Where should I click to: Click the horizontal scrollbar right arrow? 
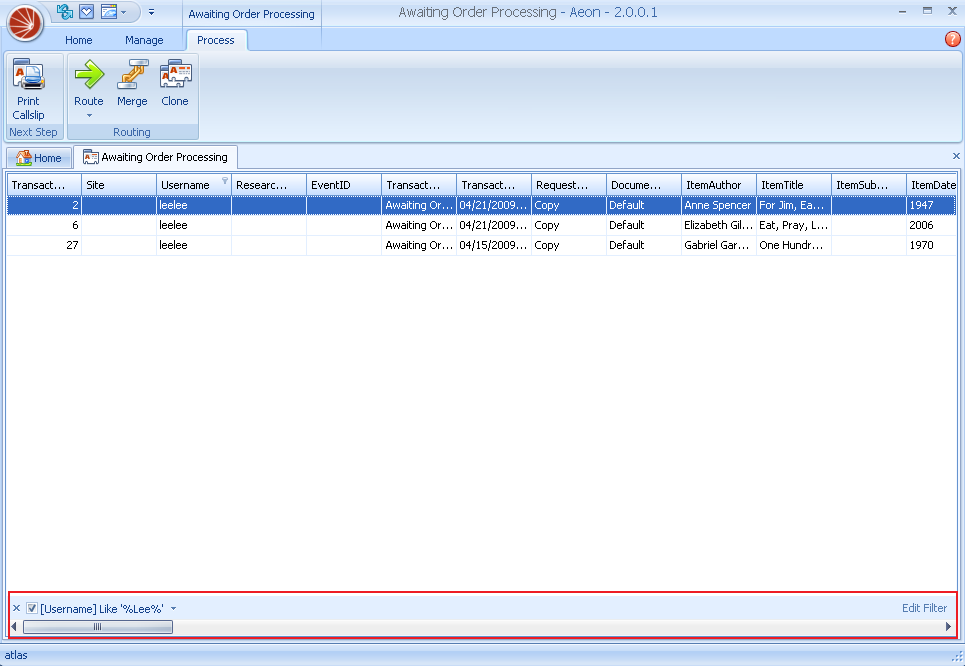(948, 627)
